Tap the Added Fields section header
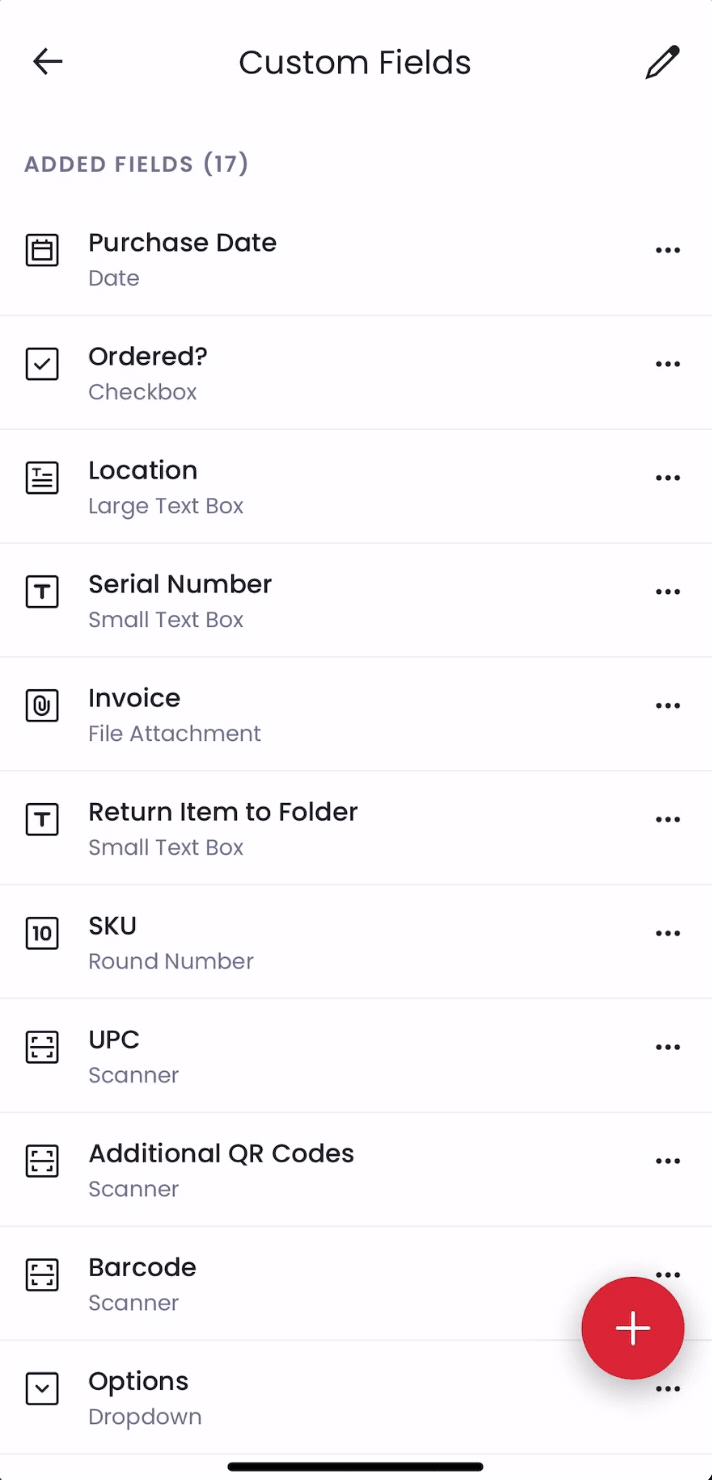 137,164
